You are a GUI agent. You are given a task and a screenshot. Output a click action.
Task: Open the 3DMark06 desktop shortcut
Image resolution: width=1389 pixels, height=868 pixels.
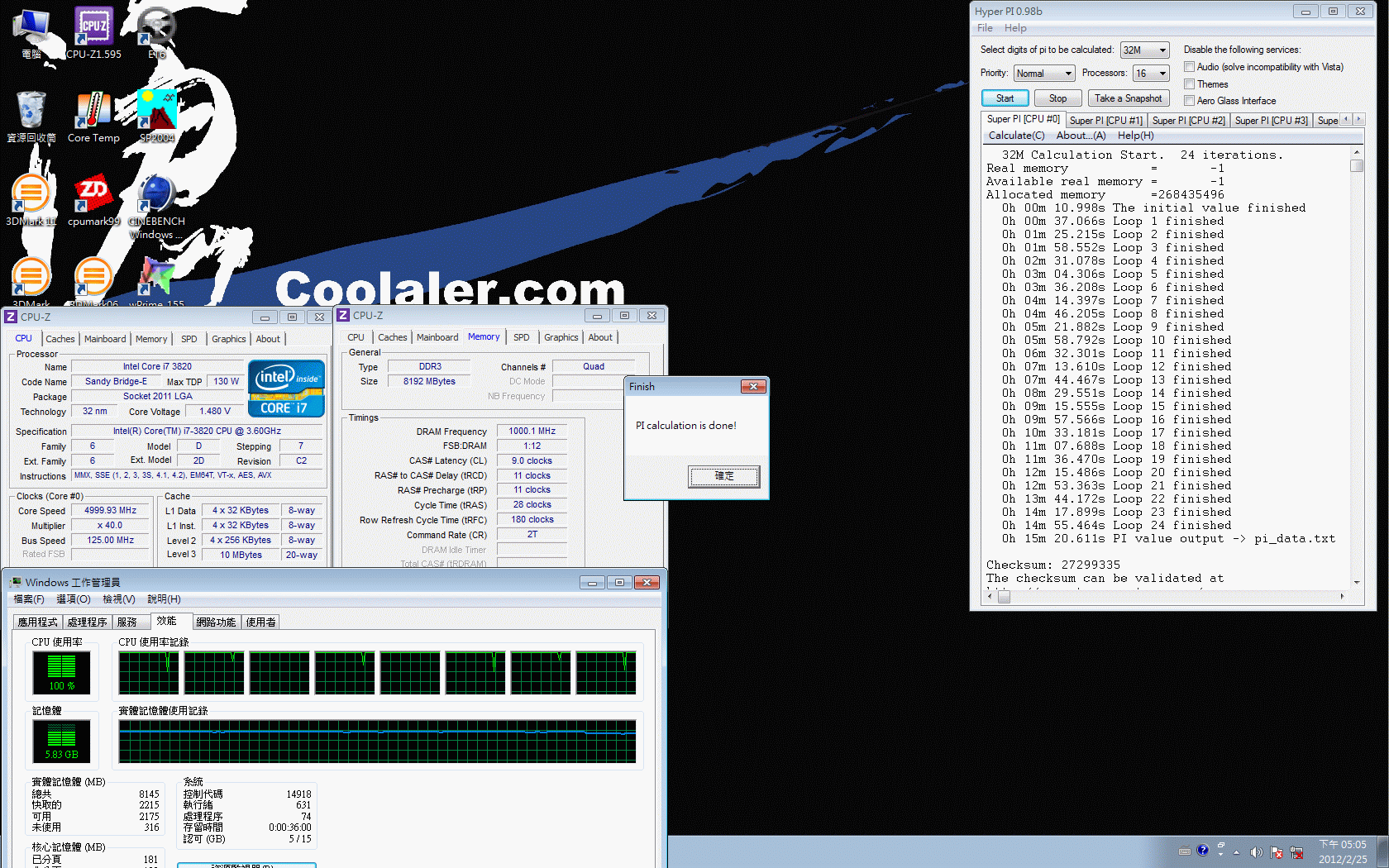coord(93,281)
